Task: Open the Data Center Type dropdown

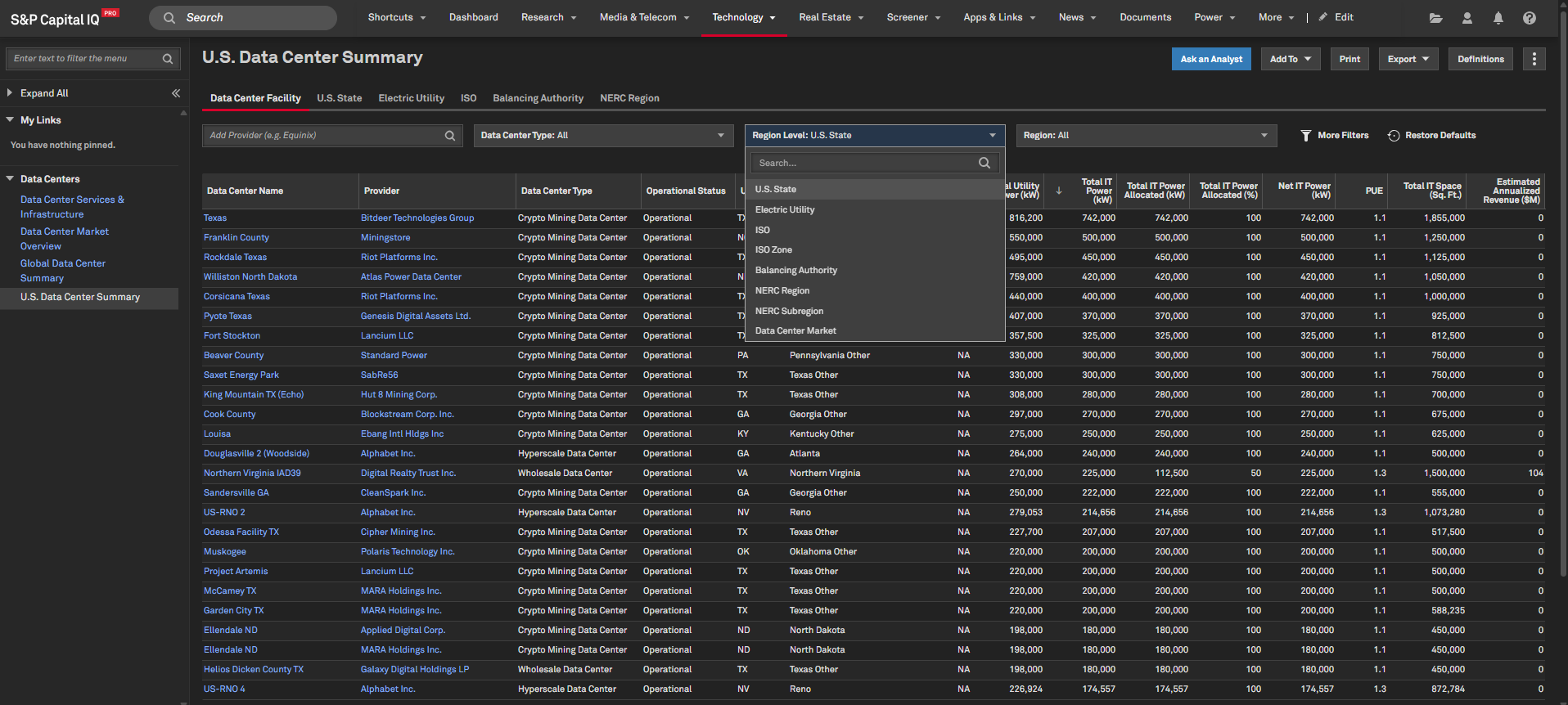Action: pyautogui.click(x=603, y=136)
